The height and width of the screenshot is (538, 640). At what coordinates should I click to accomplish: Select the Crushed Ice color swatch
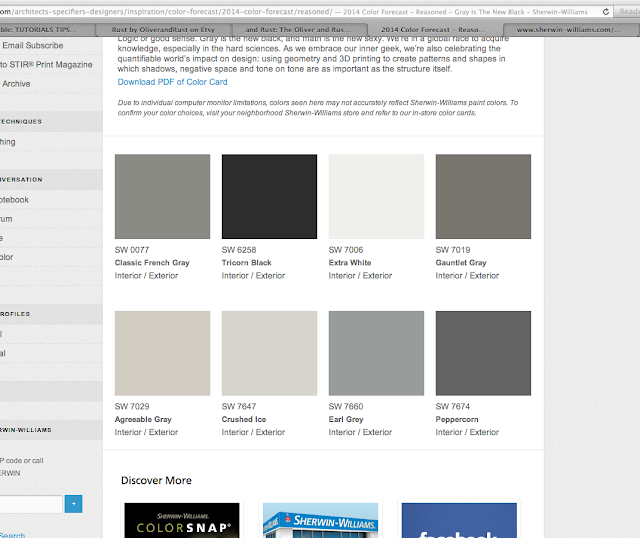269,353
